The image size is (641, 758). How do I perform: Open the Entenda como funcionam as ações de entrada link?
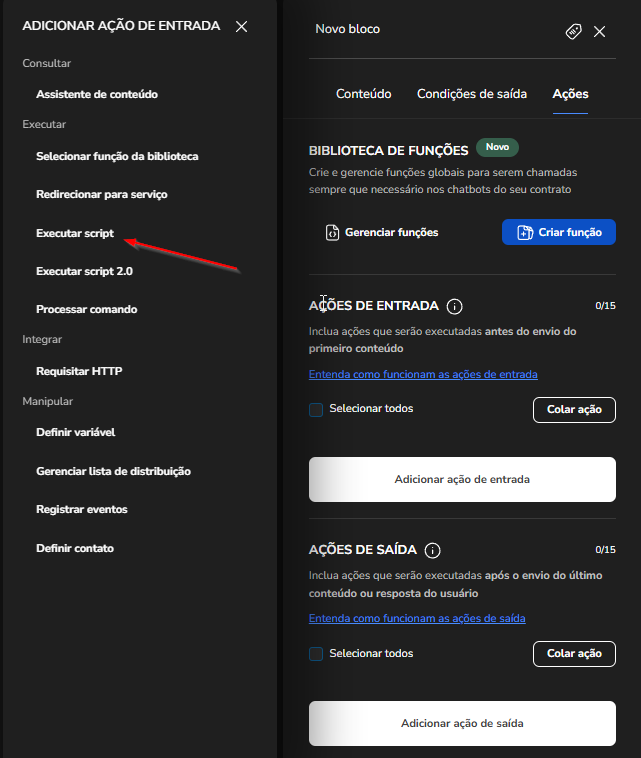[x=423, y=374]
